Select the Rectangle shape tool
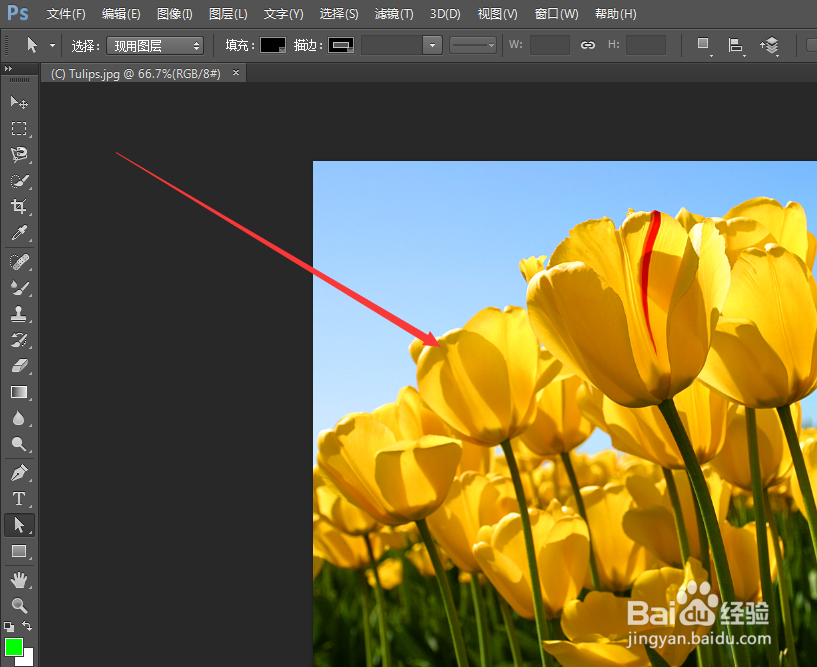 coord(19,551)
